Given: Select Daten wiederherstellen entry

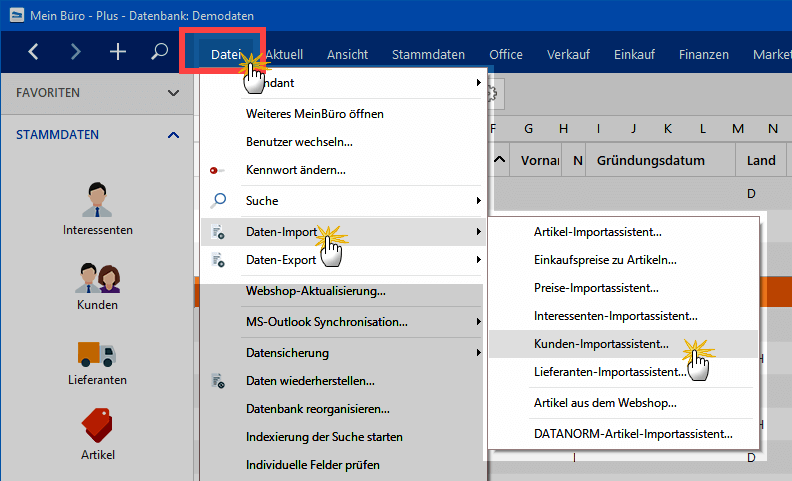Looking at the screenshot, I should (x=343, y=381).
